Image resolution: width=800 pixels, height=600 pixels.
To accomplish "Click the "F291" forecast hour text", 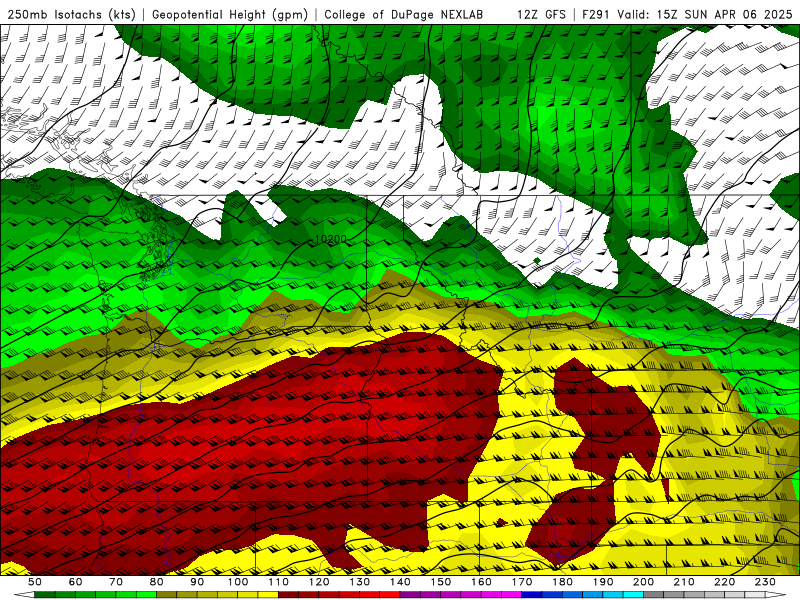I will 595,14.
